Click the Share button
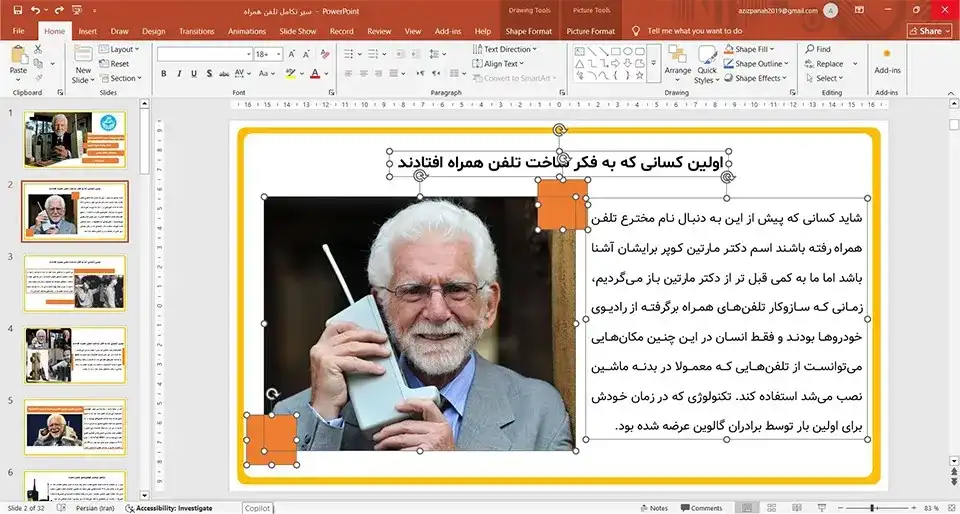 pyautogui.click(x=929, y=31)
